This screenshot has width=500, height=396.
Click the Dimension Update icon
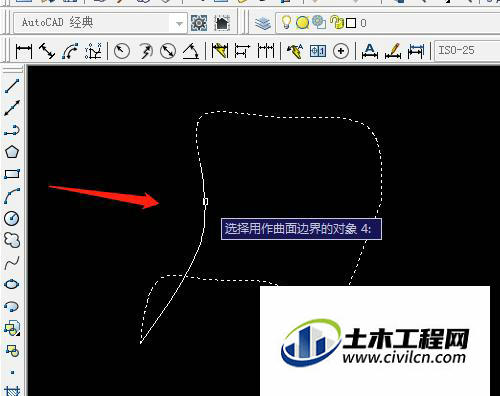(x=416, y=51)
